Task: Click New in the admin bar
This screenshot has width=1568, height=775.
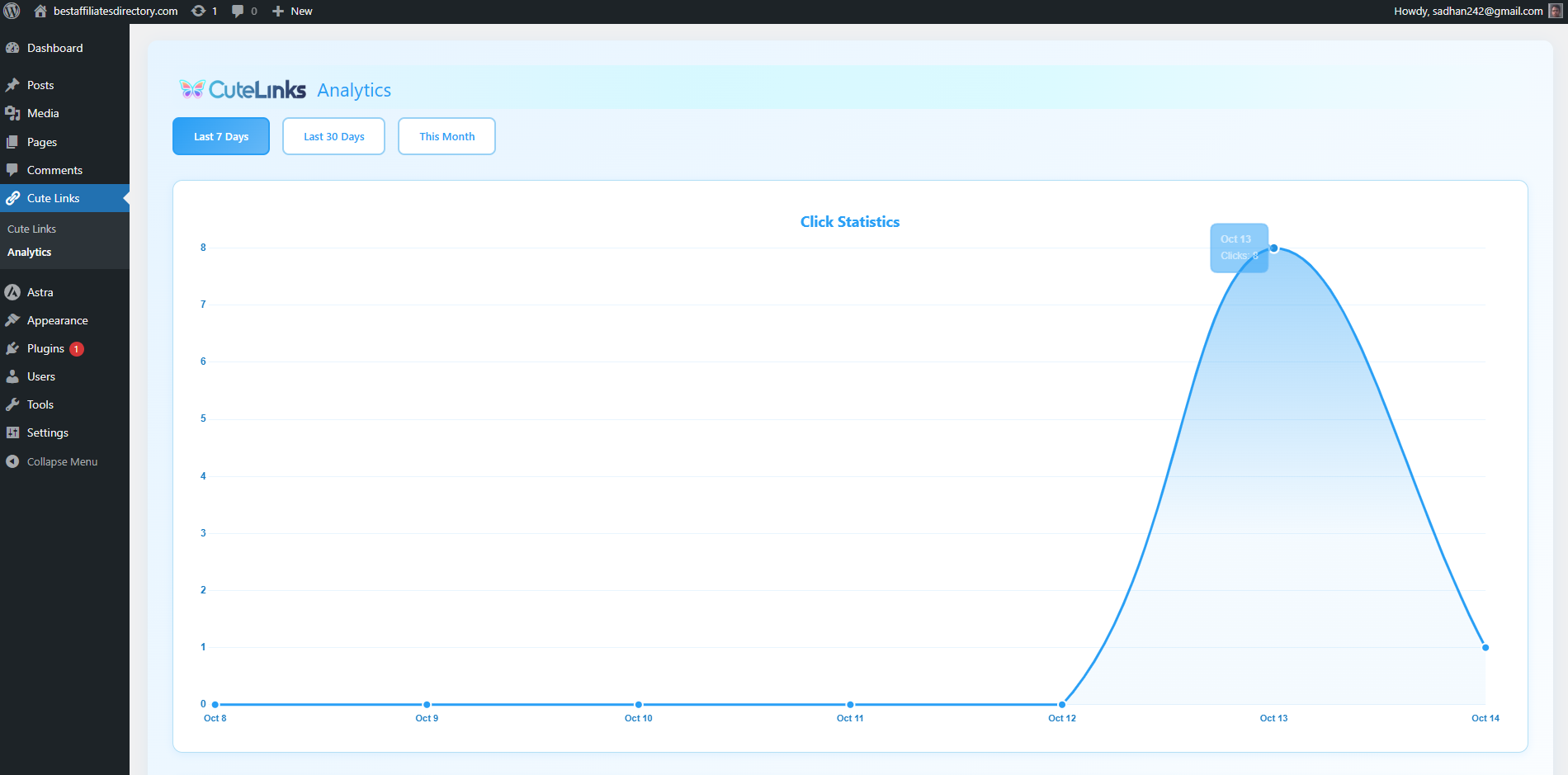Action: click(301, 11)
